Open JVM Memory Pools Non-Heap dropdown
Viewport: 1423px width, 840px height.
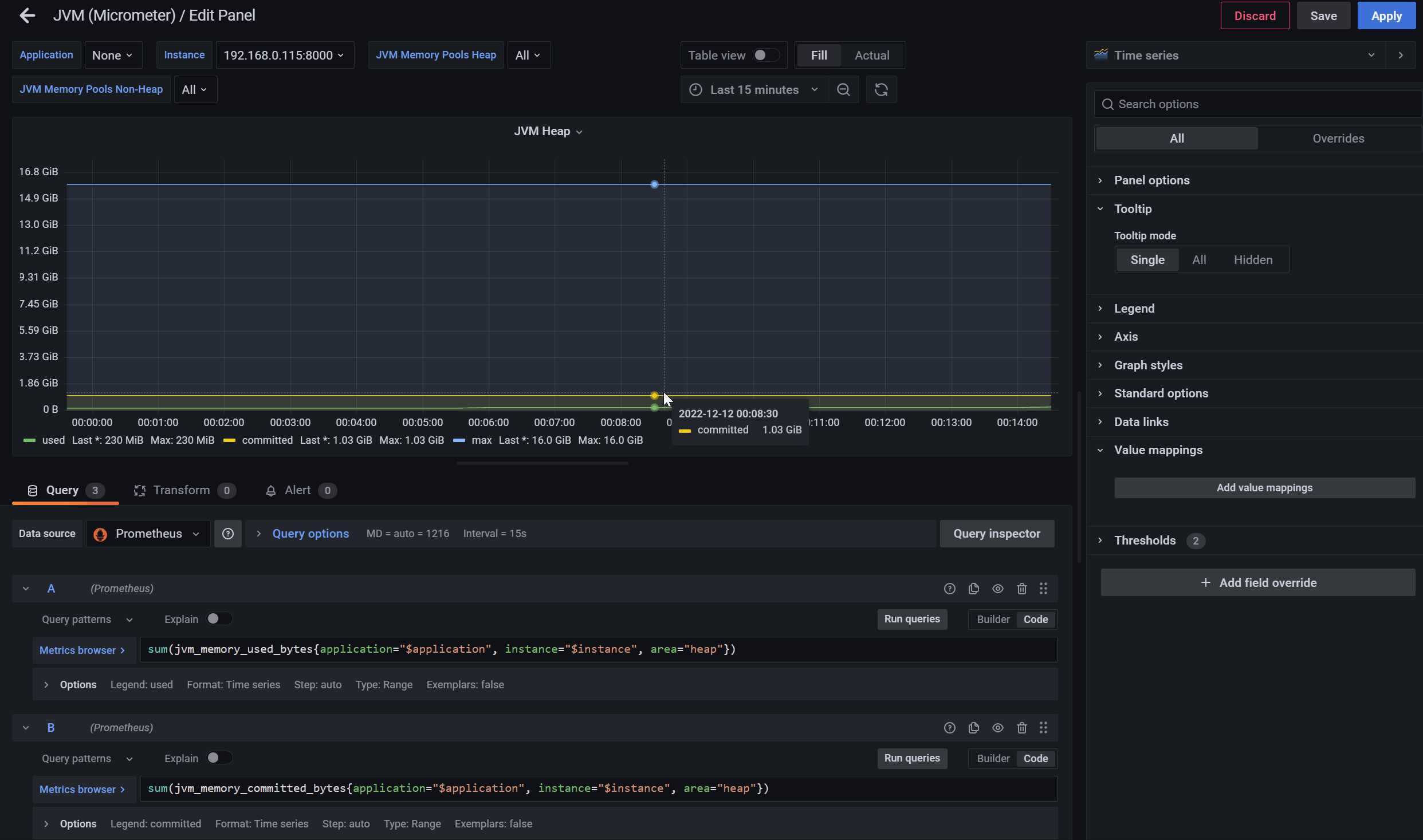point(195,90)
